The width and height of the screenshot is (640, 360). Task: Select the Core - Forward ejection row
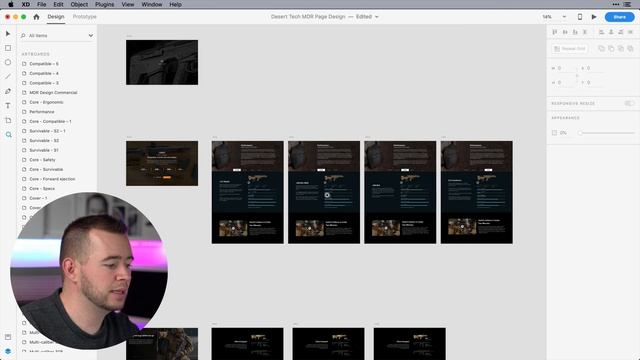click(57, 179)
